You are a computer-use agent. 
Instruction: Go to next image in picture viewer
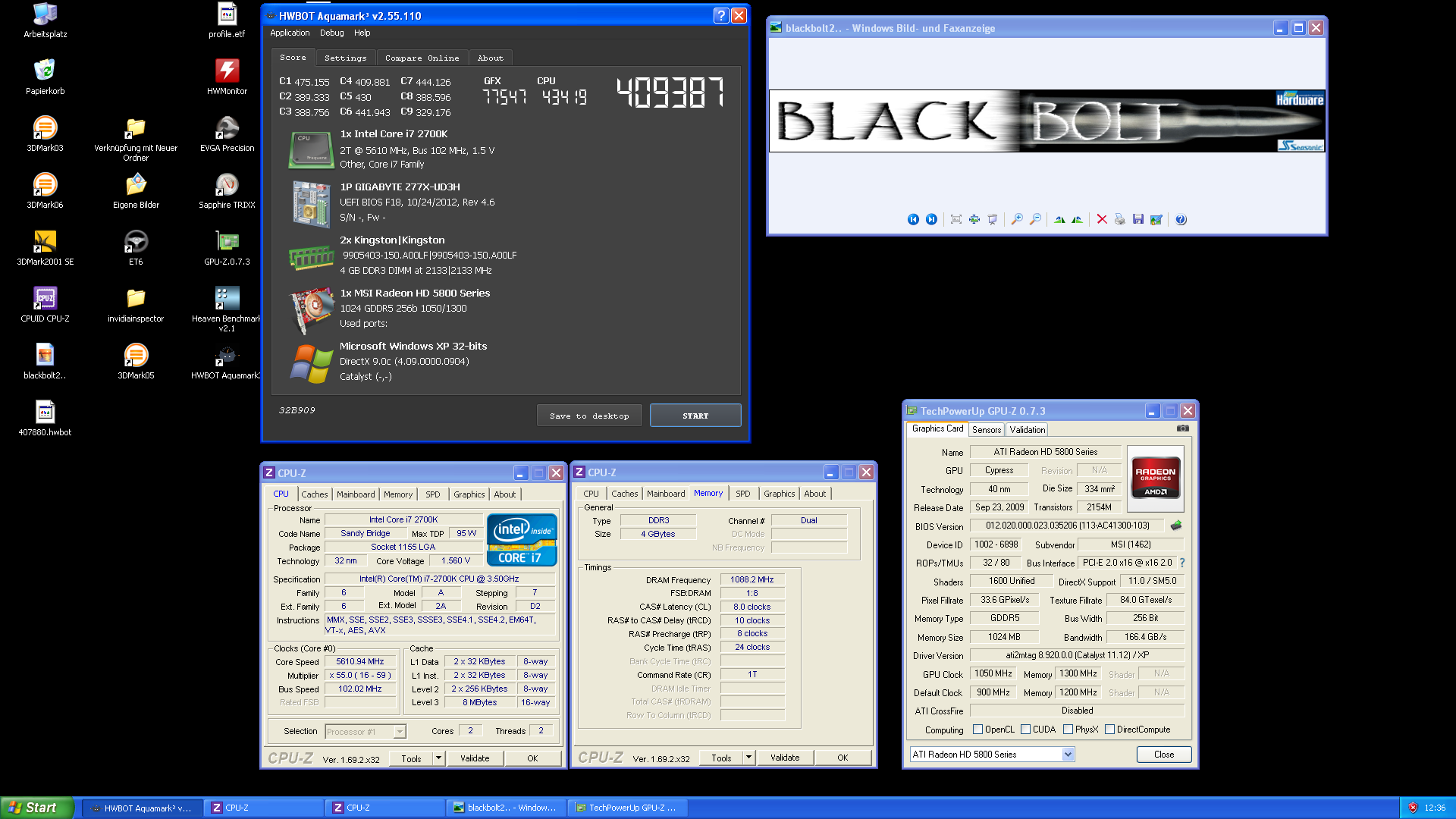931,219
